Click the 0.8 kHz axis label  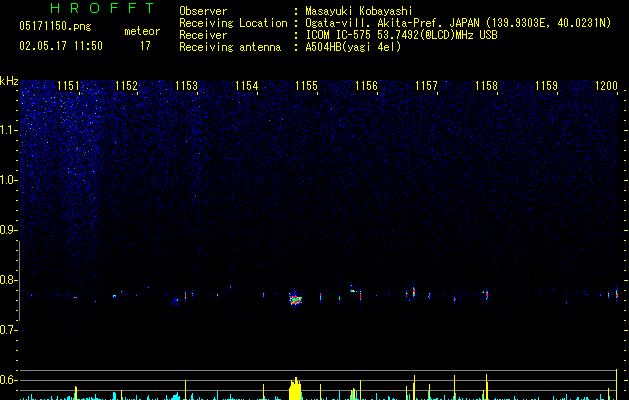8,280
